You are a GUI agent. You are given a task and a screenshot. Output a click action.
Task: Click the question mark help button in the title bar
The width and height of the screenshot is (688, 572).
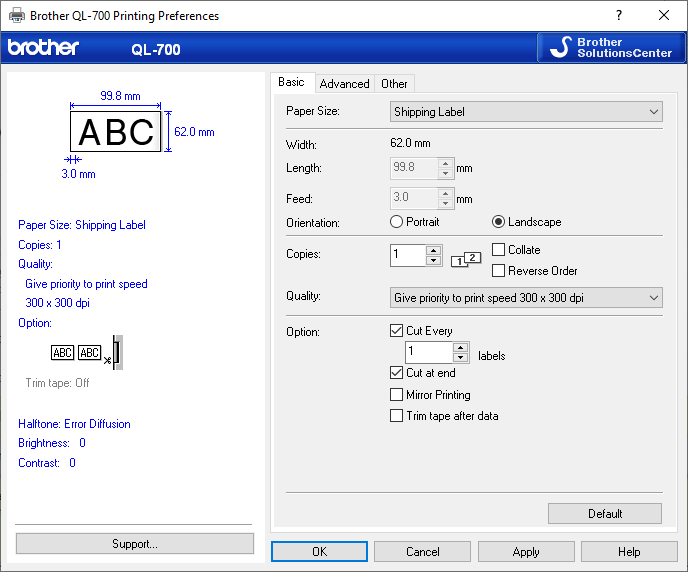click(619, 15)
